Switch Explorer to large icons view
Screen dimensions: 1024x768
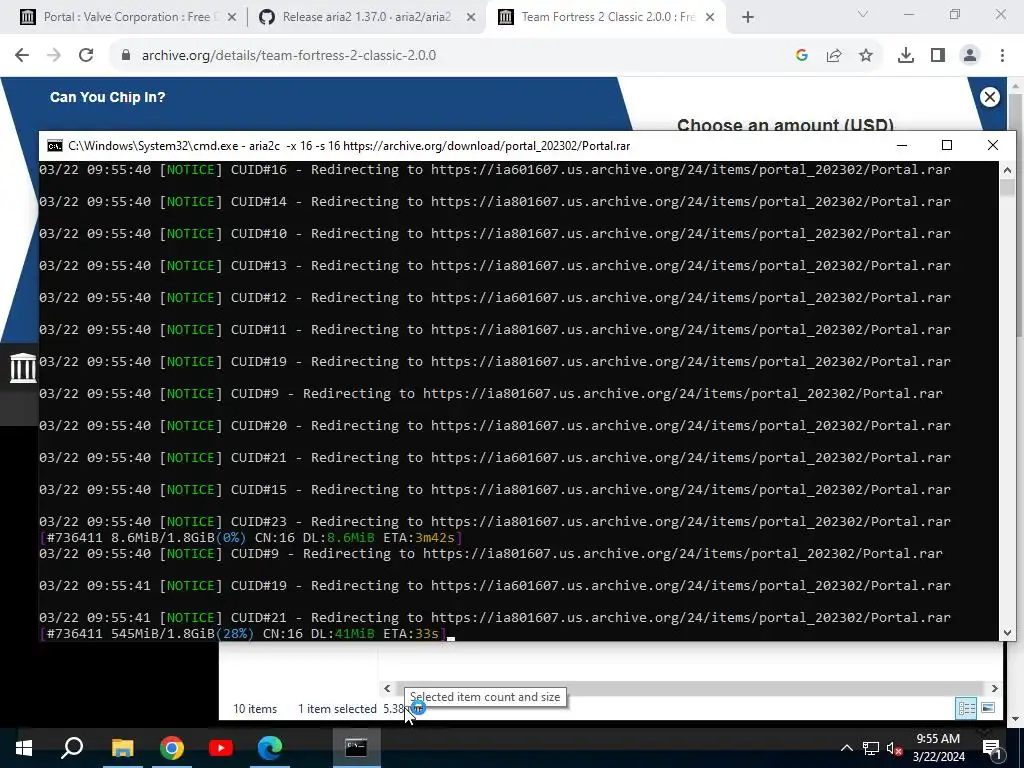coord(988,708)
